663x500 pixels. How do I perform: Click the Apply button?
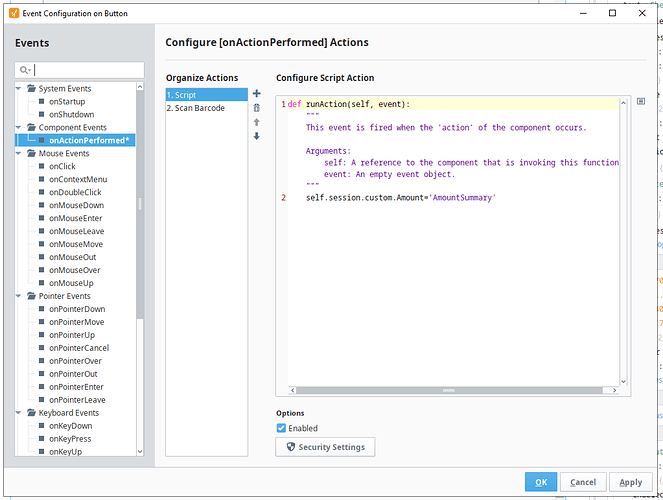(x=630, y=482)
